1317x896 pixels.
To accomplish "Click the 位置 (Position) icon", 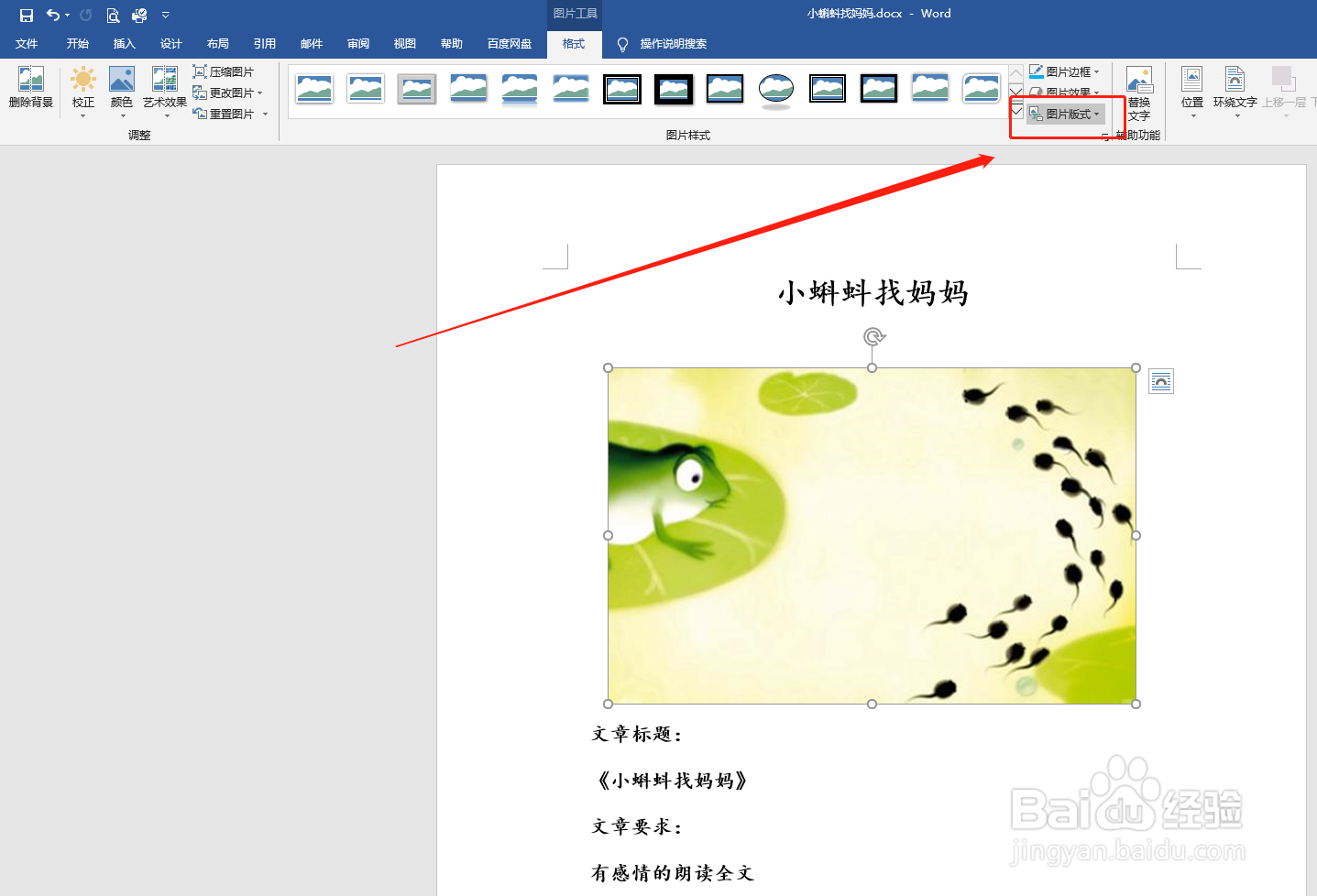I will [1191, 91].
